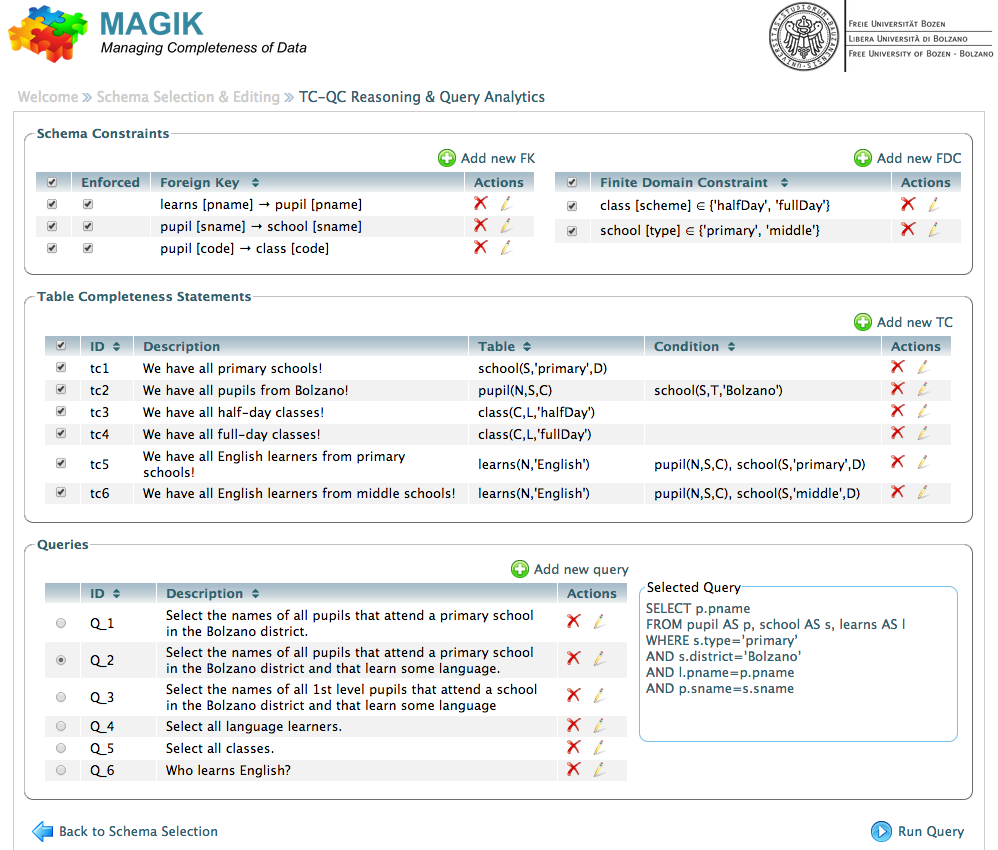The height and width of the screenshot is (850, 998).
Task: Go Back to Schema Selection
Action: [x=125, y=831]
